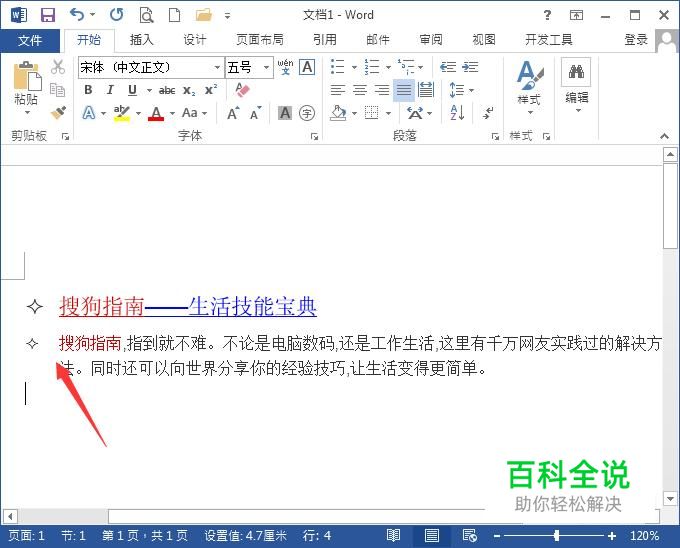Click the zoom in plus button
The height and width of the screenshot is (548, 680).
coord(611,536)
